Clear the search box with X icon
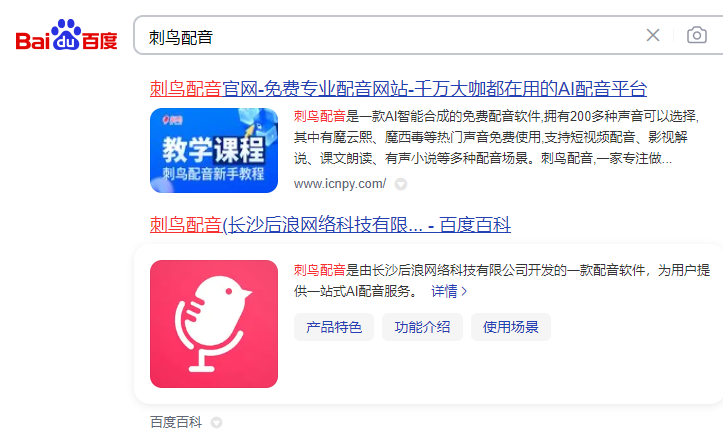 [652, 35]
